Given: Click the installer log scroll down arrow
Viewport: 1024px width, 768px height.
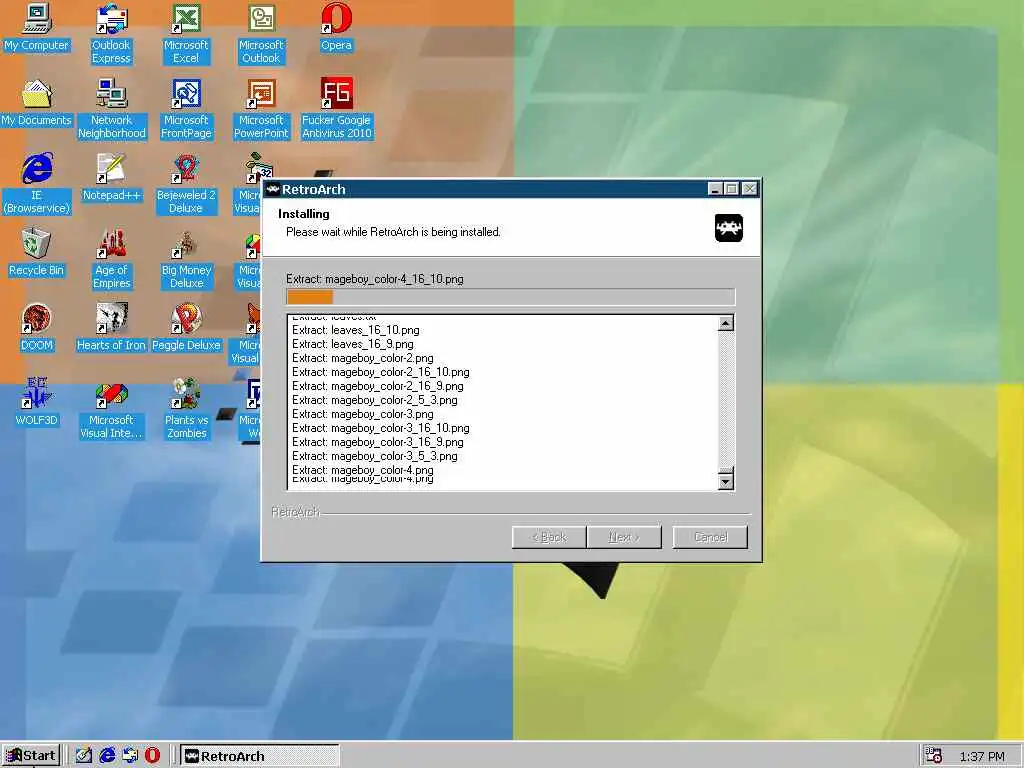Looking at the screenshot, I should click(726, 481).
